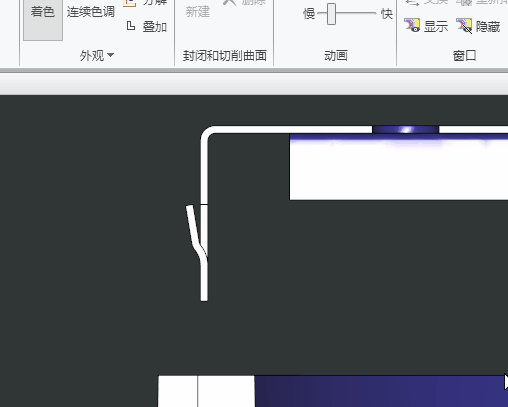Choose the 叠加 overlay option label
Screen dimensions: 508x407
coord(155,27)
